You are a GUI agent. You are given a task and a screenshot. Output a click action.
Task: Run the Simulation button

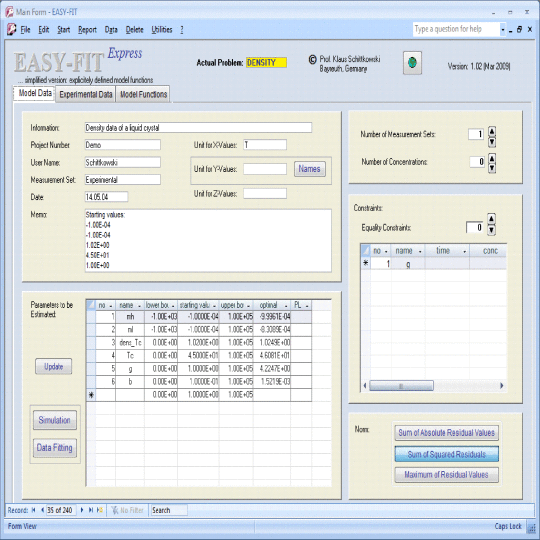[x=54, y=420]
